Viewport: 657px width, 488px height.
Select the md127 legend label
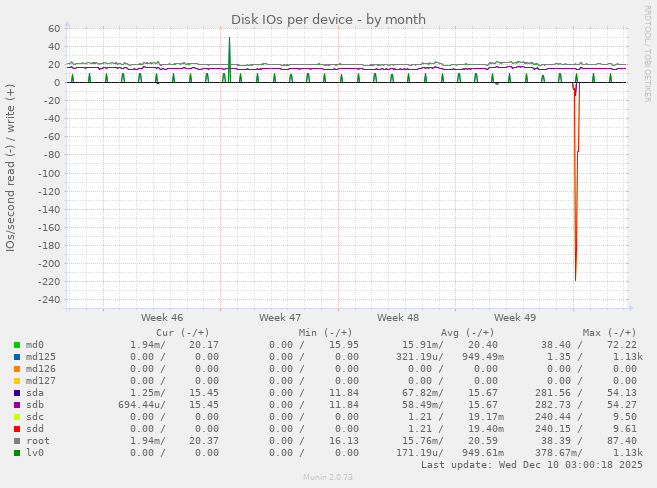(41, 381)
